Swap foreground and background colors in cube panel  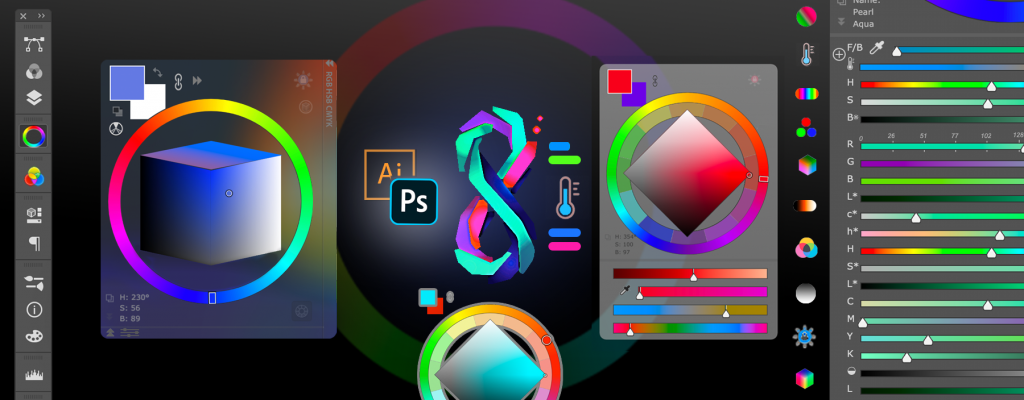pyautogui.click(x=158, y=73)
